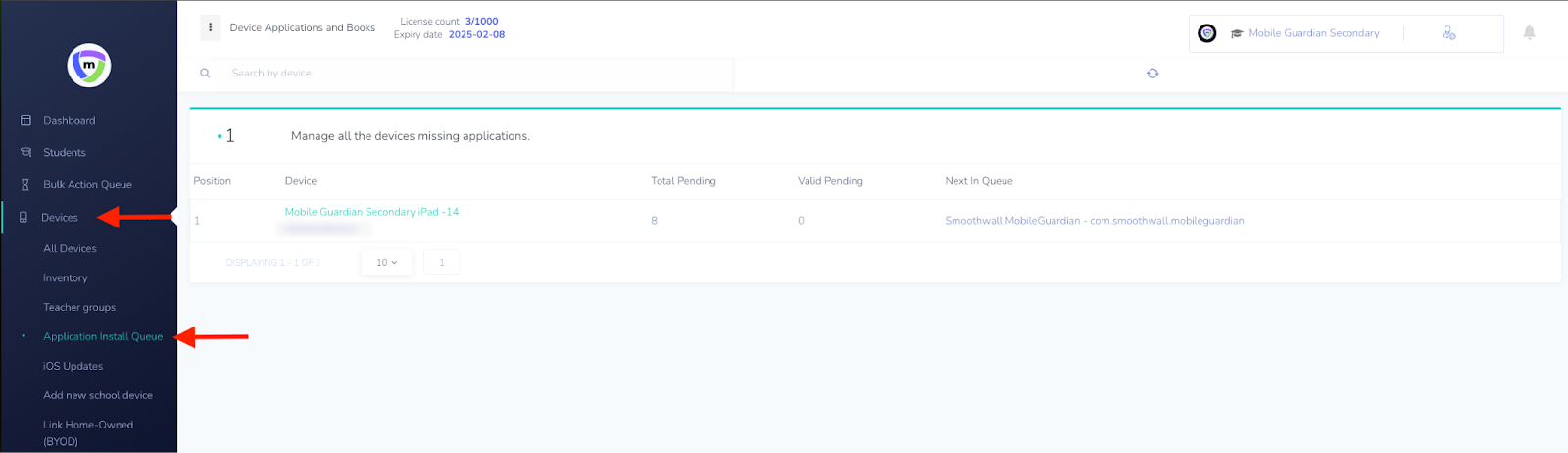Open the 10 rows-per-page dropdown
1568x453 pixels.
click(x=387, y=263)
